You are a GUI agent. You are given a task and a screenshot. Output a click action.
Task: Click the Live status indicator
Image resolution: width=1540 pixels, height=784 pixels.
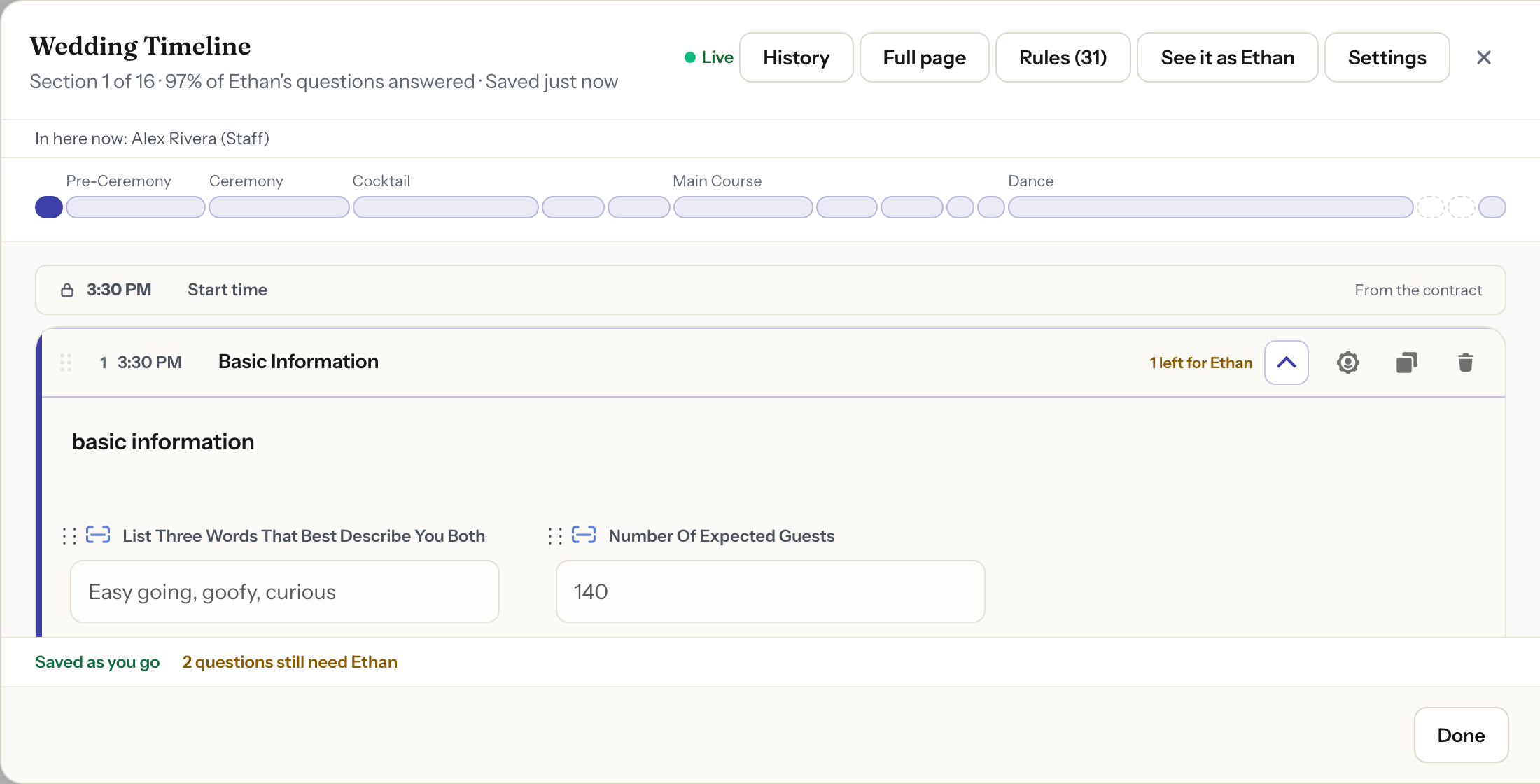tap(708, 57)
